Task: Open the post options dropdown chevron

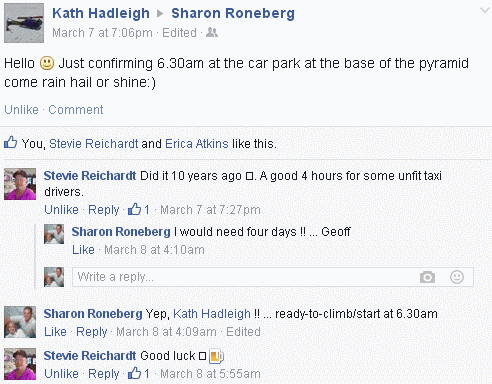Action: tap(484, 11)
